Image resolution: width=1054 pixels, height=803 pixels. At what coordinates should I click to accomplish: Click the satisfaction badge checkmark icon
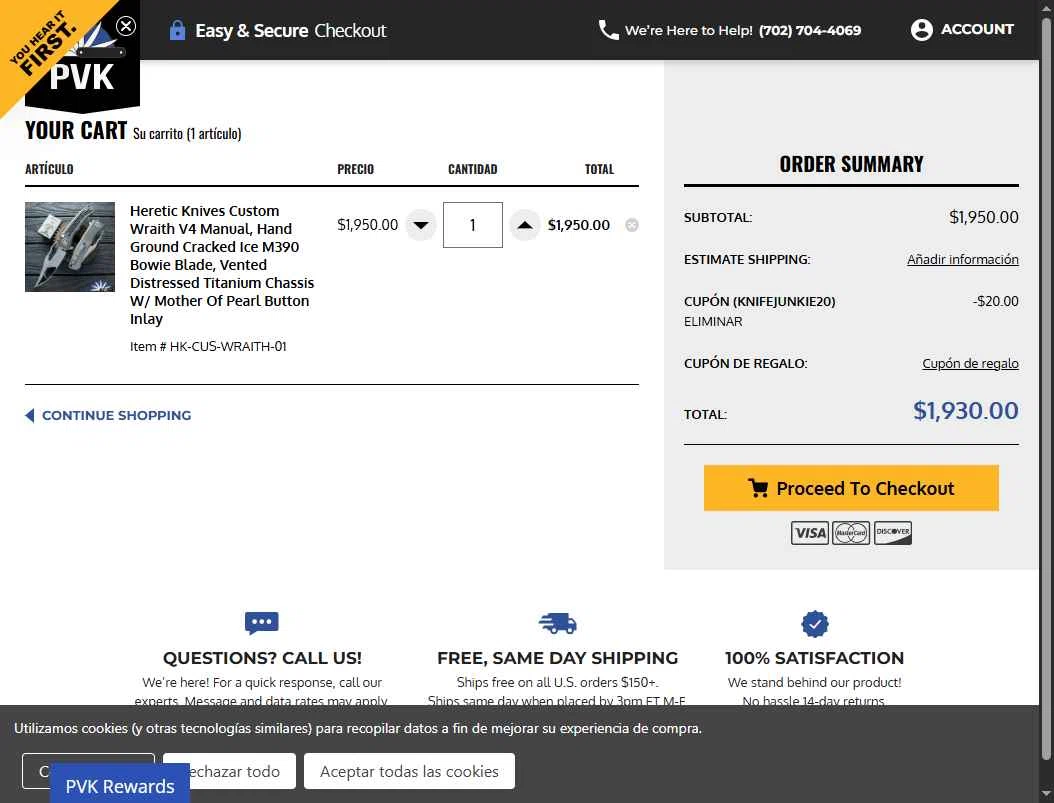(815, 624)
